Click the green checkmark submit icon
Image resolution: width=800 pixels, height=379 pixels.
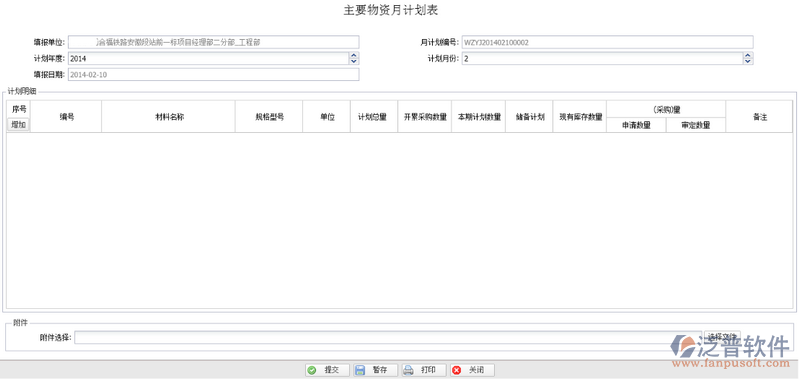click(x=312, y=370)
